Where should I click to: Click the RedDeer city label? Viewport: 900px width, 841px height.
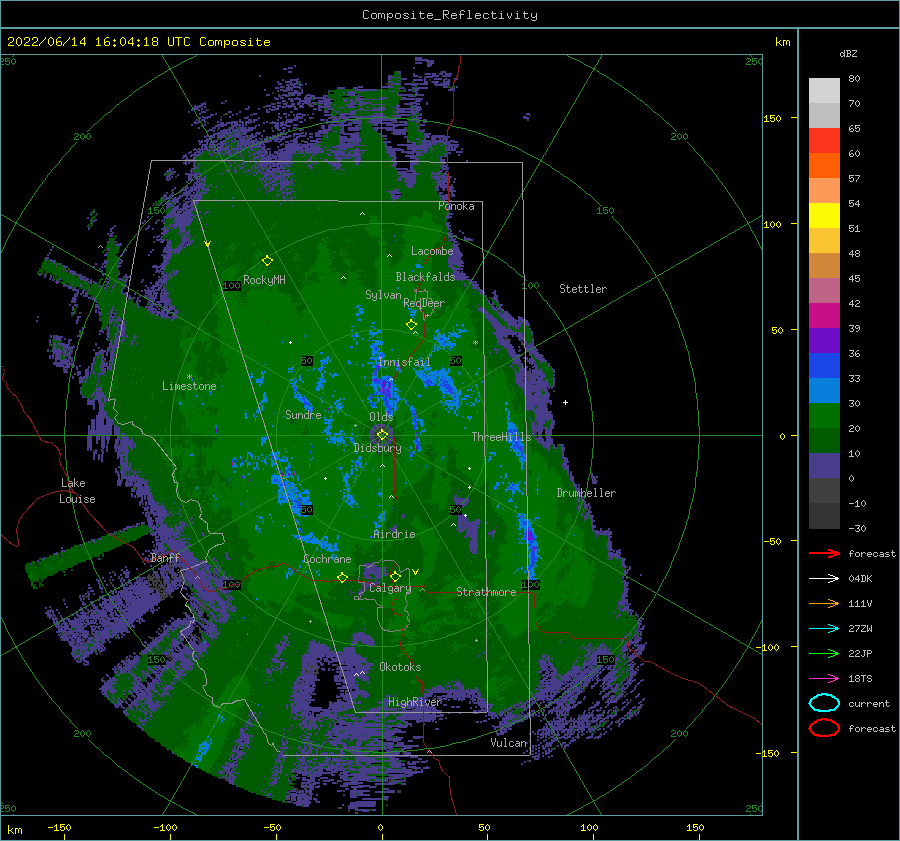point(424,303)
